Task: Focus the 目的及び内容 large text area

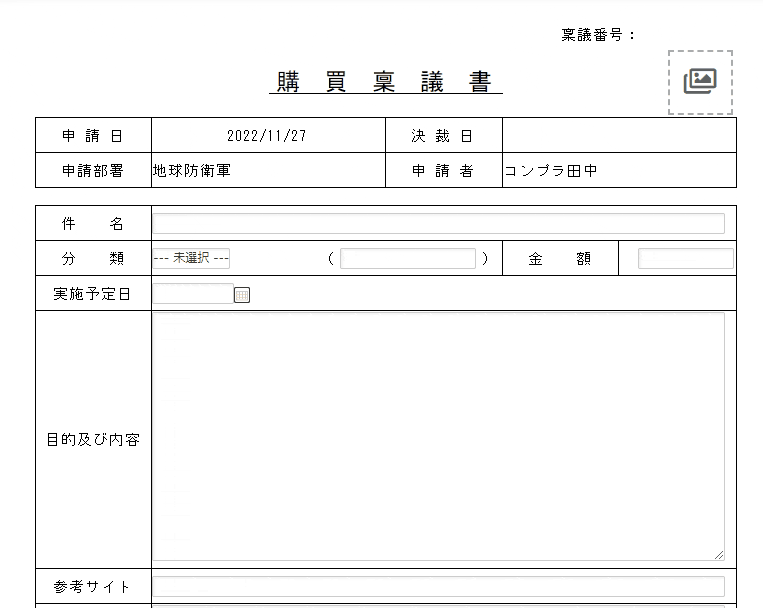Action: [438, 437]
